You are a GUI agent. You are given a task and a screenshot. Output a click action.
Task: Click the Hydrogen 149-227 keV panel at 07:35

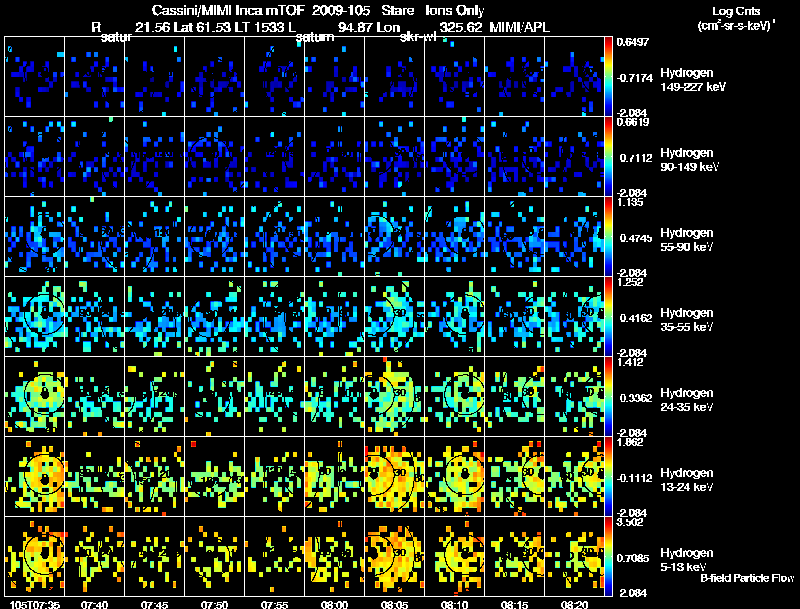pyautogui.click(x=35, y=76)
